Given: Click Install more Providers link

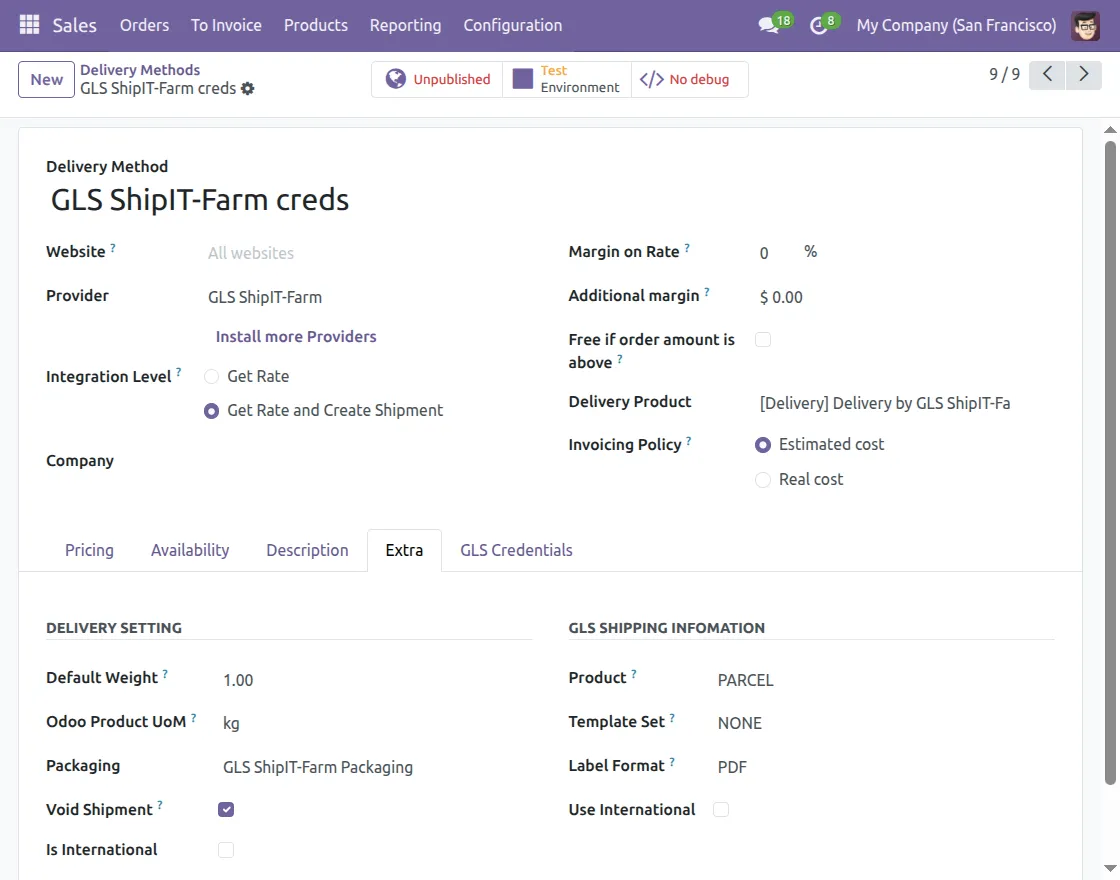Looking at the screenshot, I should pos(296,336).
